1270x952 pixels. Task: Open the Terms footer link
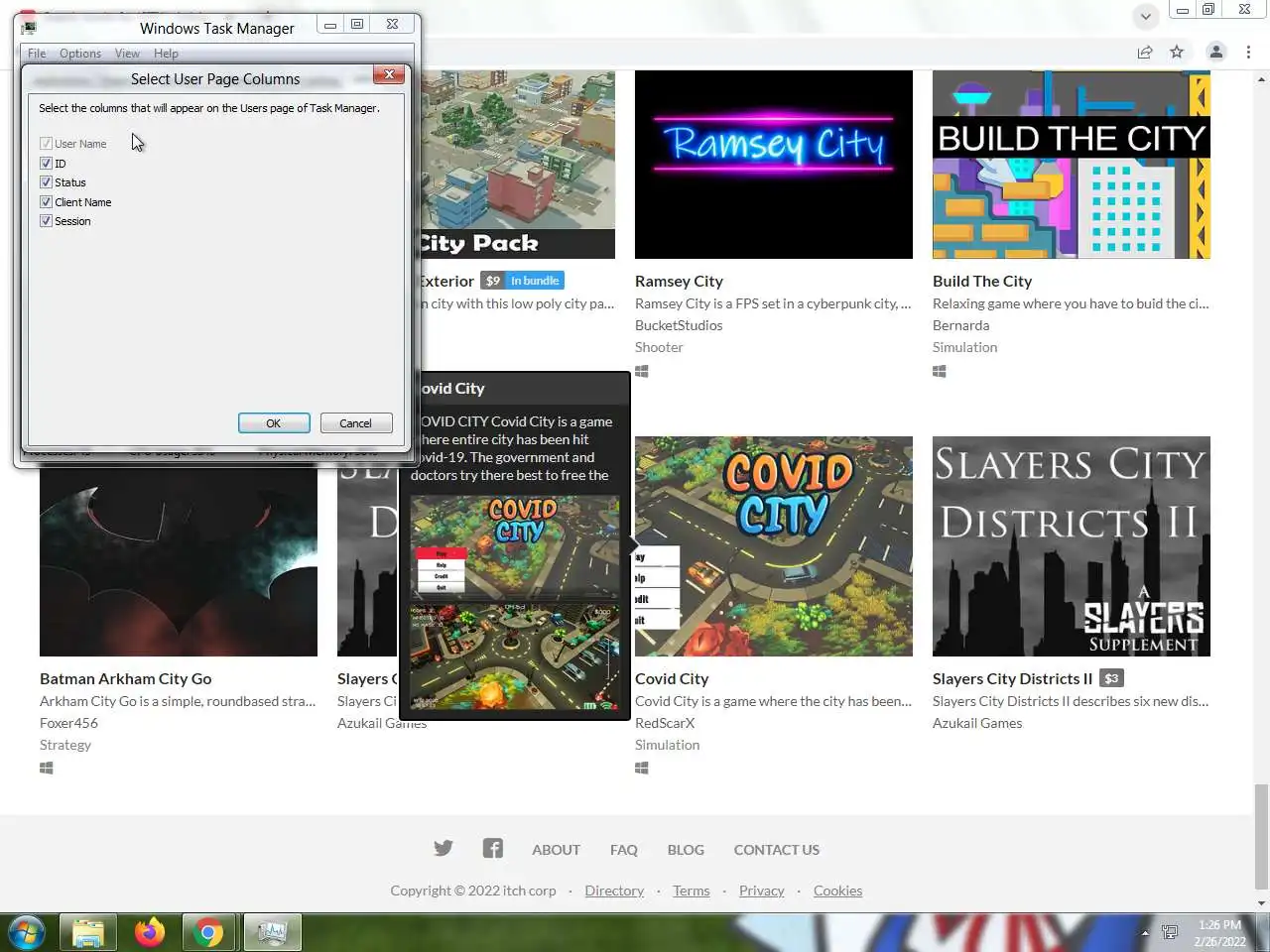click(692, 891)
